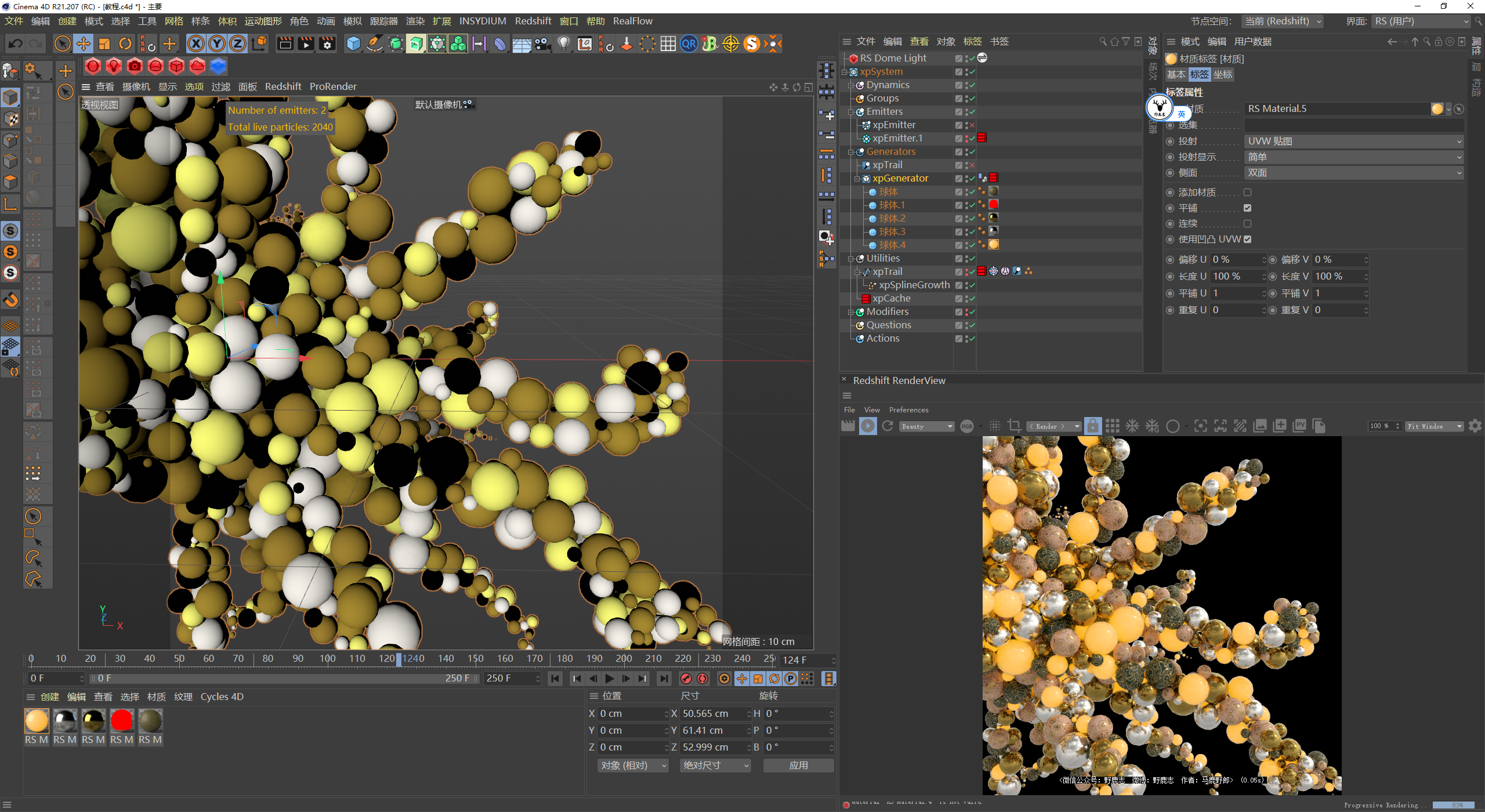The image size is (1485, 812).
Task: Open the 投射显示 简单 dropdown
Action: [x=1354, y=157]
